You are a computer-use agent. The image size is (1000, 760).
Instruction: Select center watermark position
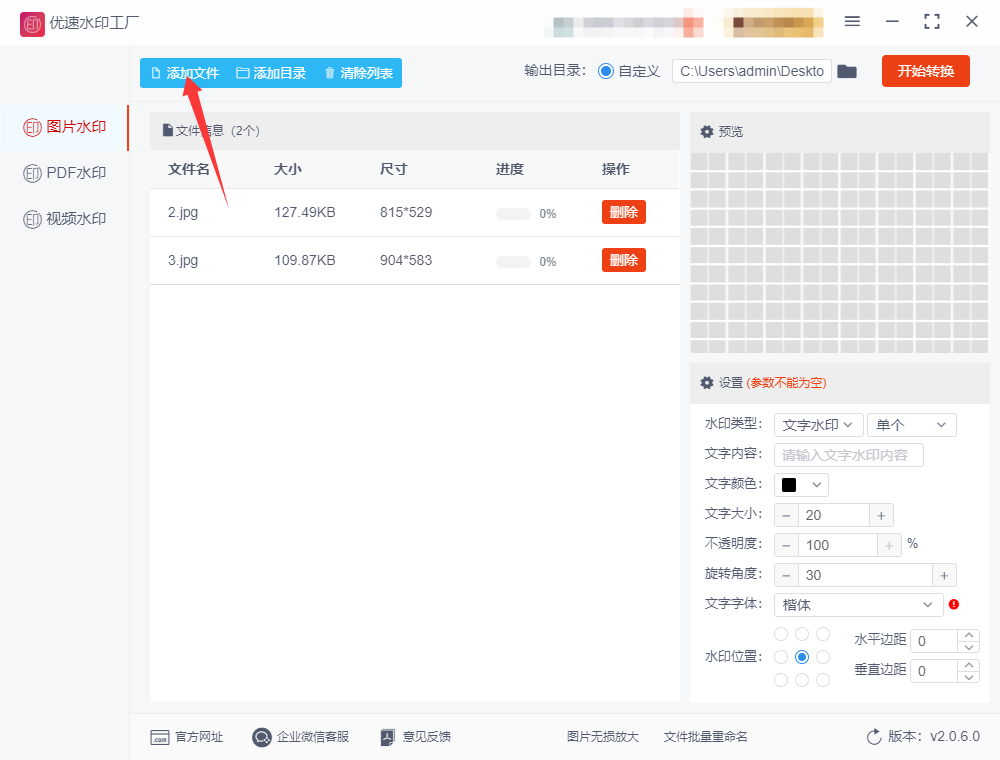coord(802,657)
